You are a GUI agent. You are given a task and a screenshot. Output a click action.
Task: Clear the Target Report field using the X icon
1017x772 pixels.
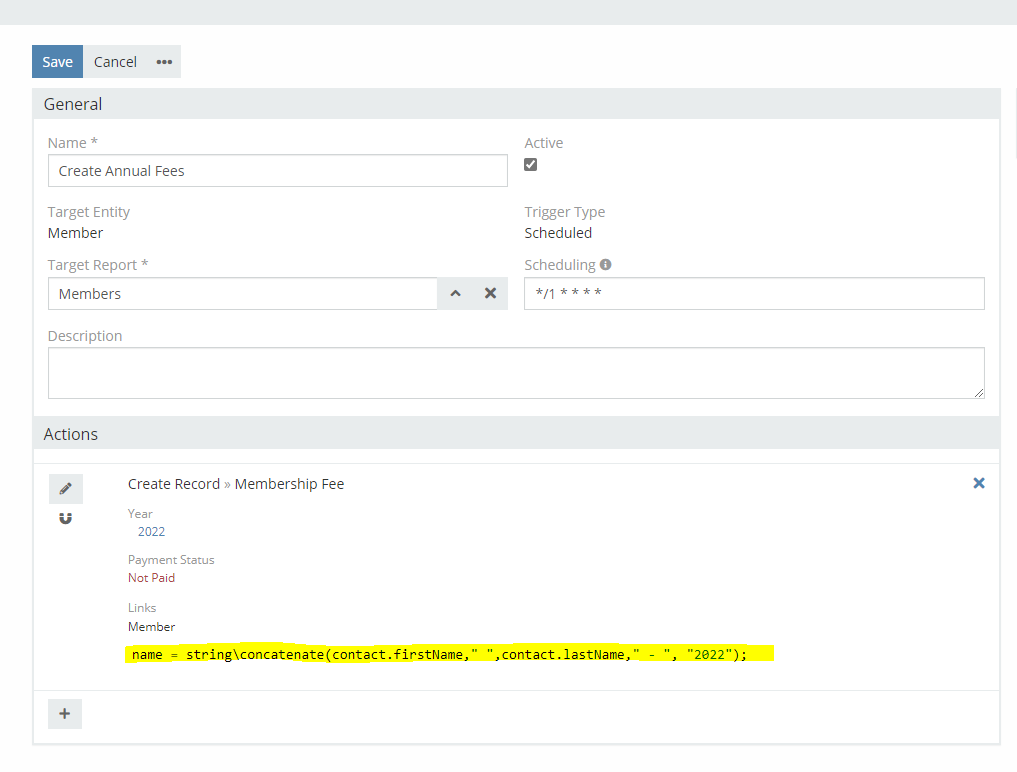click(490, 294)
